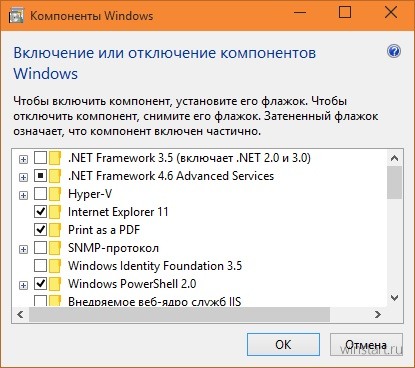Expand the .NET Framework 3.5 tree node

23,159
